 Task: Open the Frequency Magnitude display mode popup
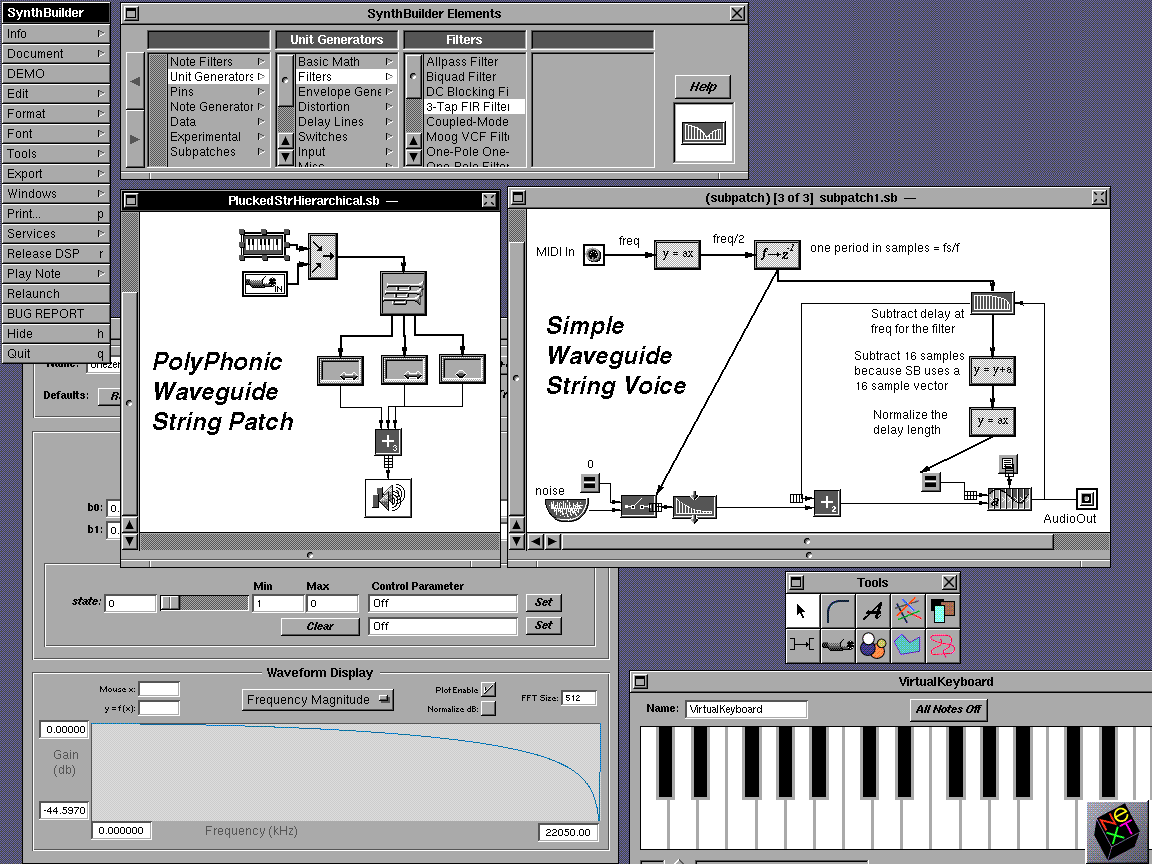[x=317, y=699]
